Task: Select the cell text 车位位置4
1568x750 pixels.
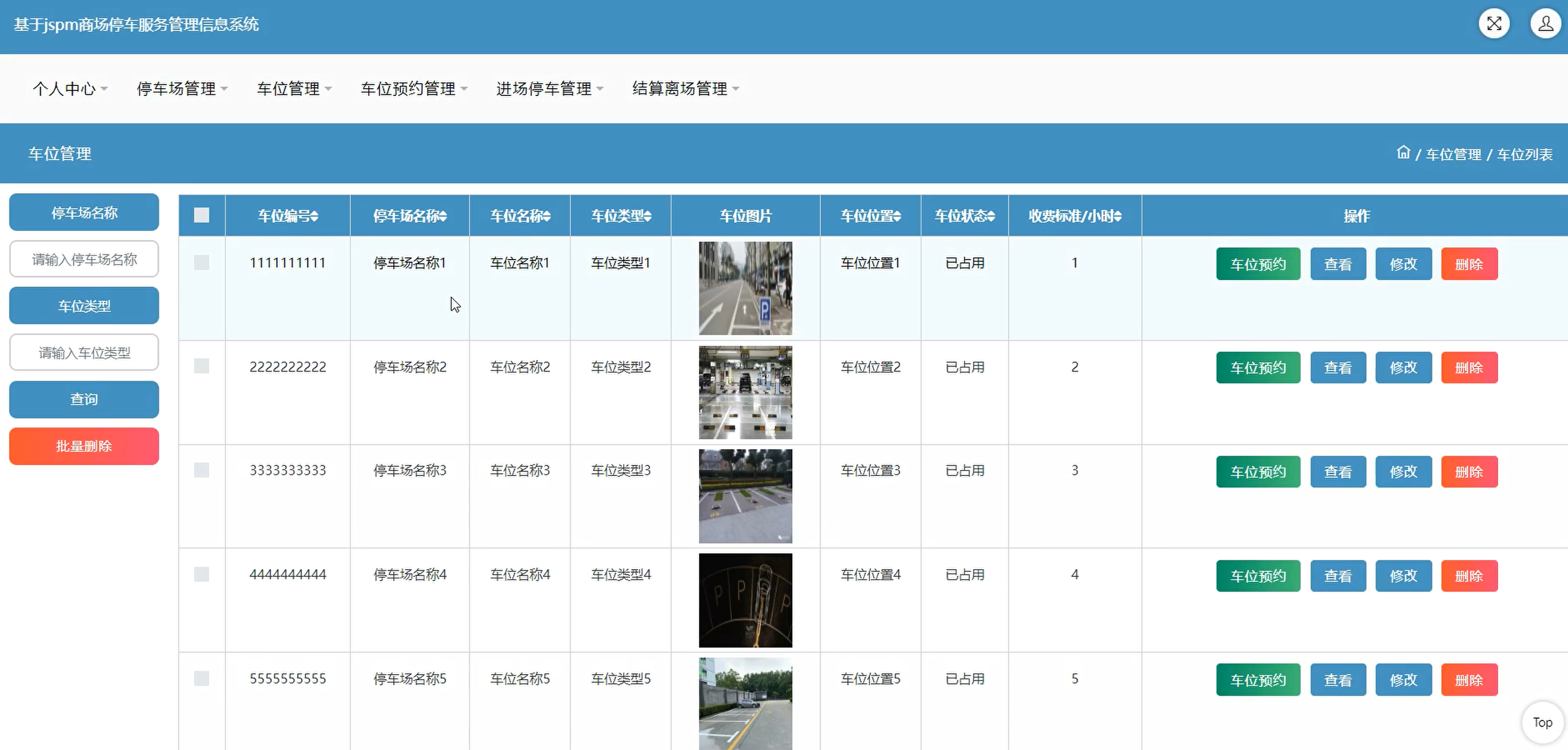Action: tap(870, 575)
